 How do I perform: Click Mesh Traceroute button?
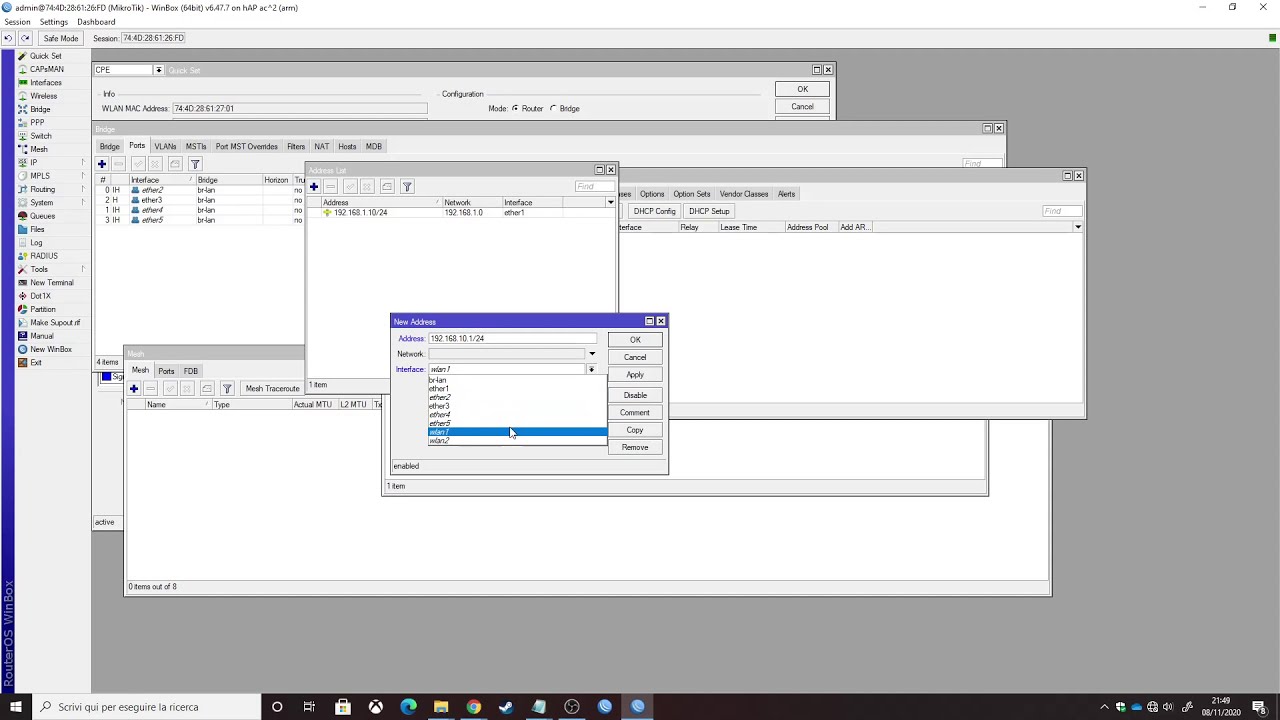pos(273,388)
